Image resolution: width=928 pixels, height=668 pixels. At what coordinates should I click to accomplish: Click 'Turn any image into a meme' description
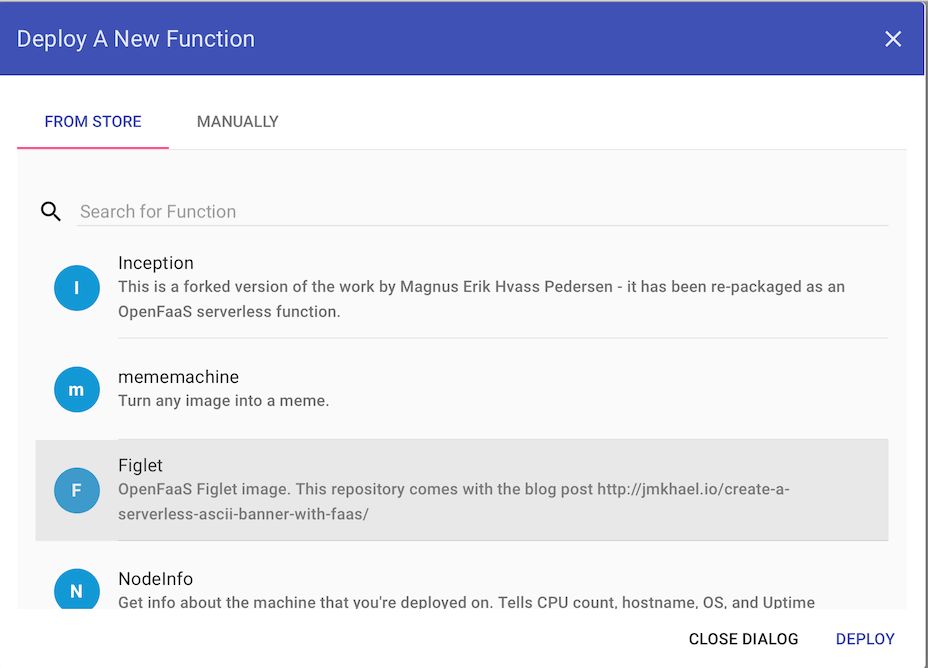tap(224, 401)
